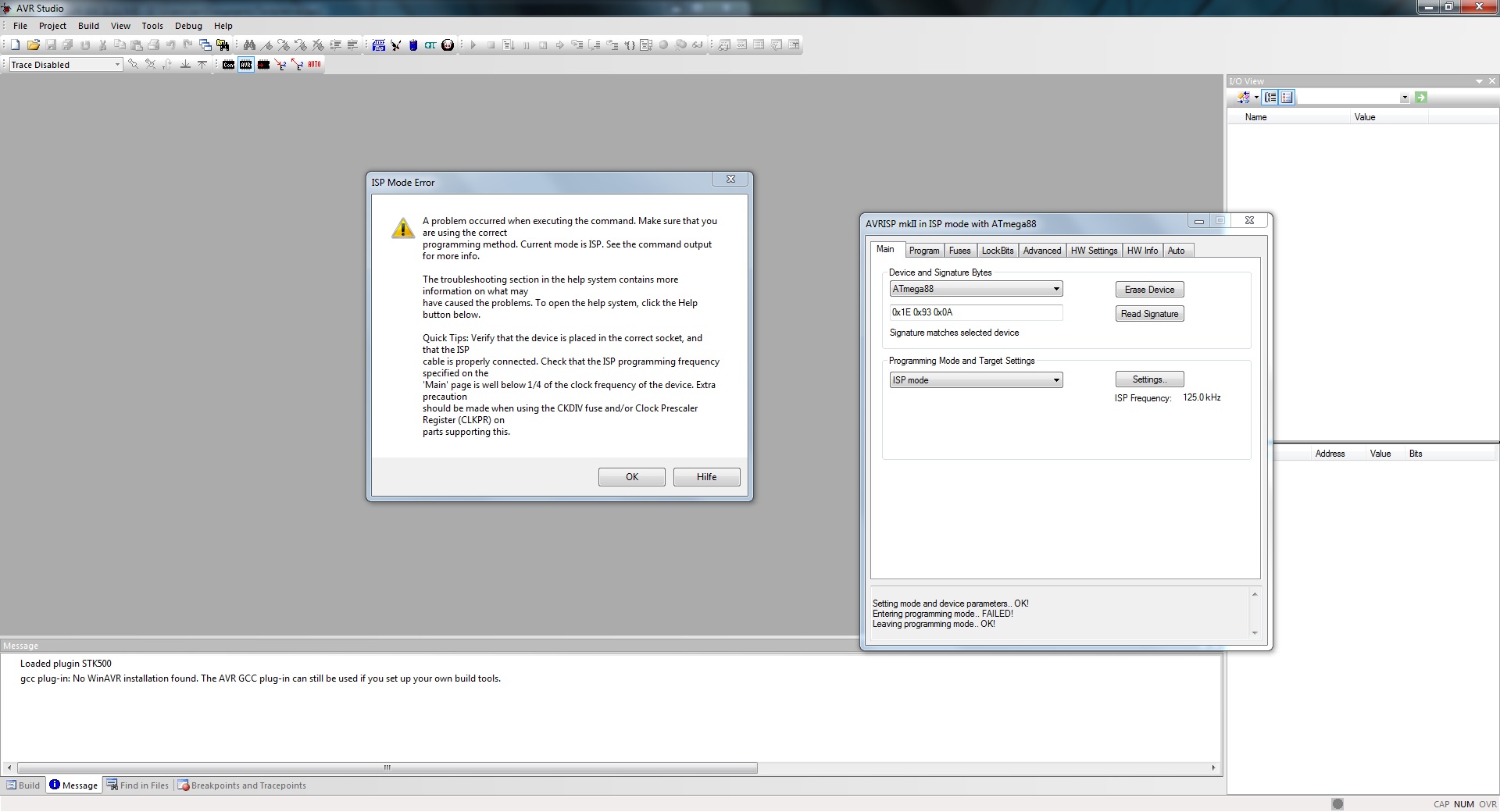Click the blue battery icon

[413, 45]
